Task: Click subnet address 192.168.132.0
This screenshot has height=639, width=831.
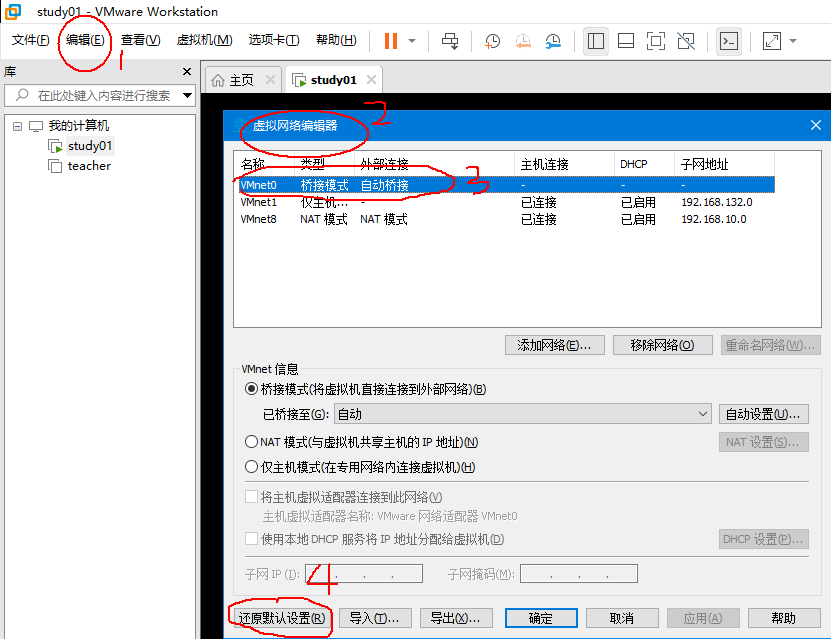Action: coord(717,202)
